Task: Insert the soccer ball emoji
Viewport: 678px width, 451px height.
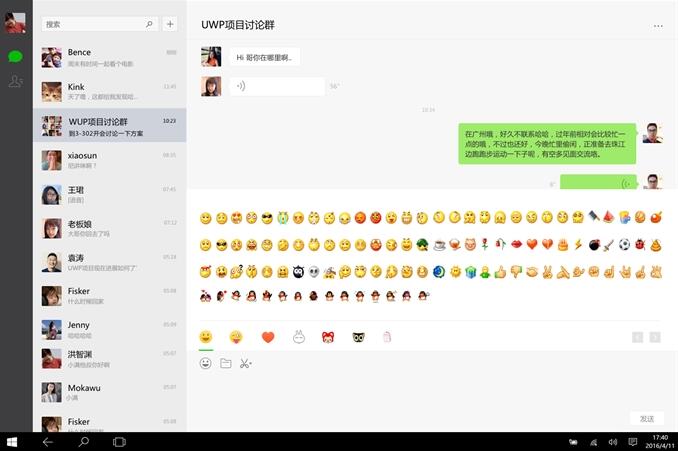Action: pyautogui.click(x=624, y=245)
